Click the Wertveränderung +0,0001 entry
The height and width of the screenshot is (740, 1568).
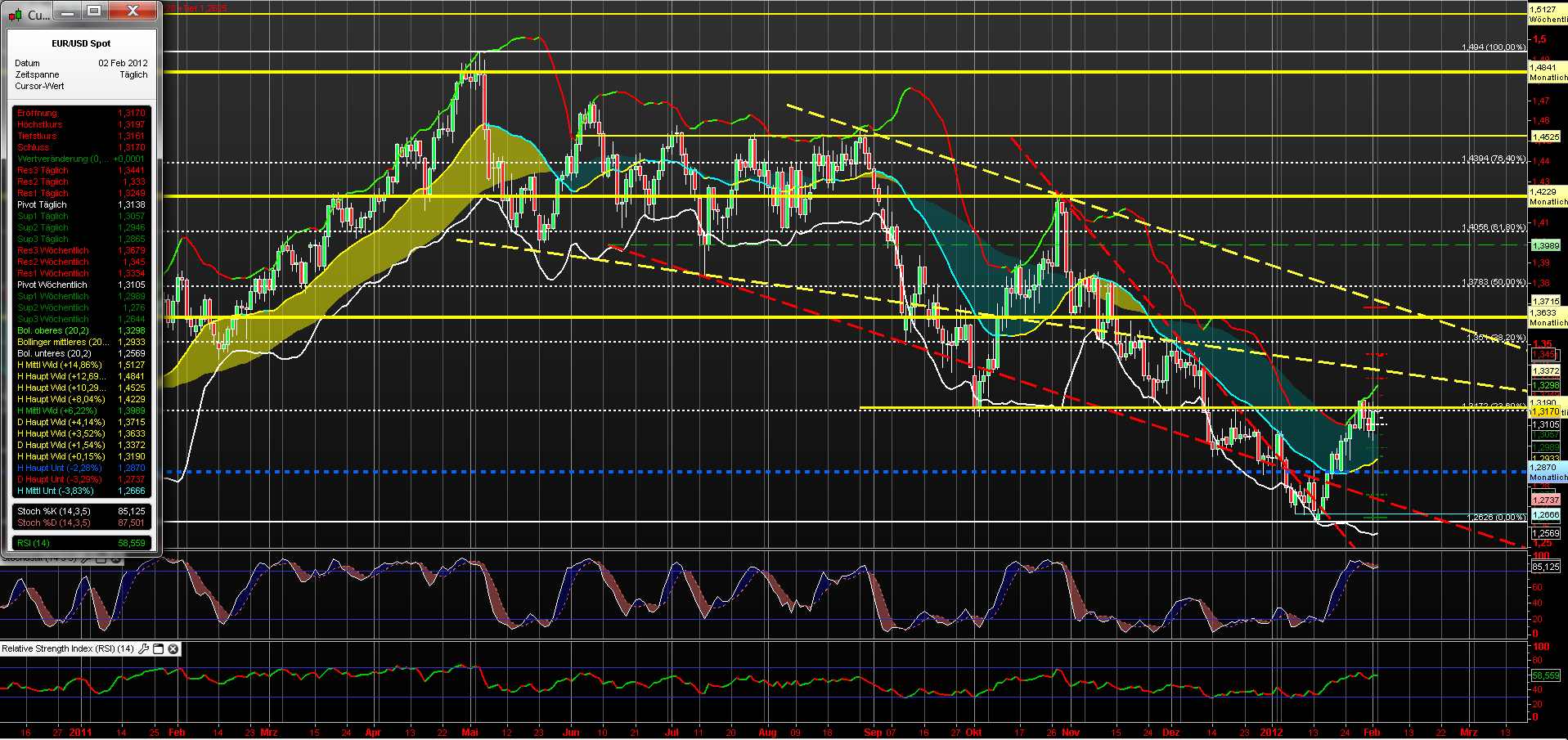point(79,159)
